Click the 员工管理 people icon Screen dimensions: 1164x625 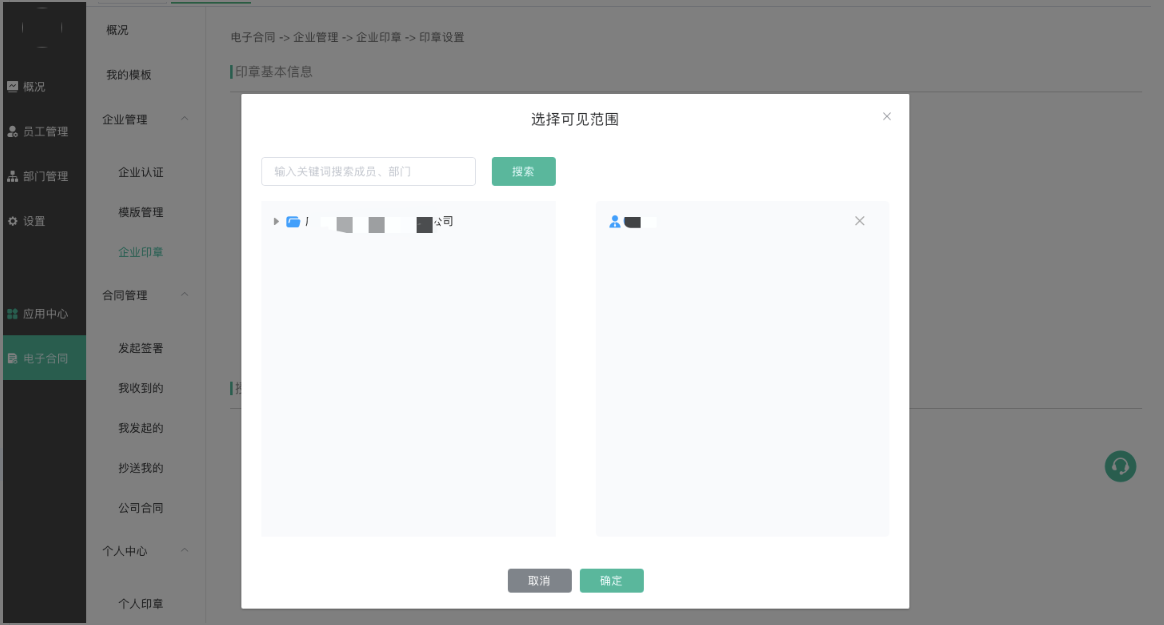coord(13,131)
